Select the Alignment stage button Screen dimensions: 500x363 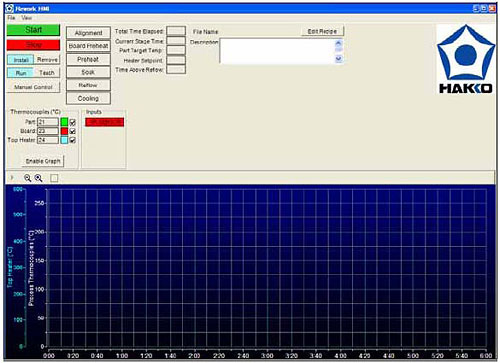tap(88, 33)
